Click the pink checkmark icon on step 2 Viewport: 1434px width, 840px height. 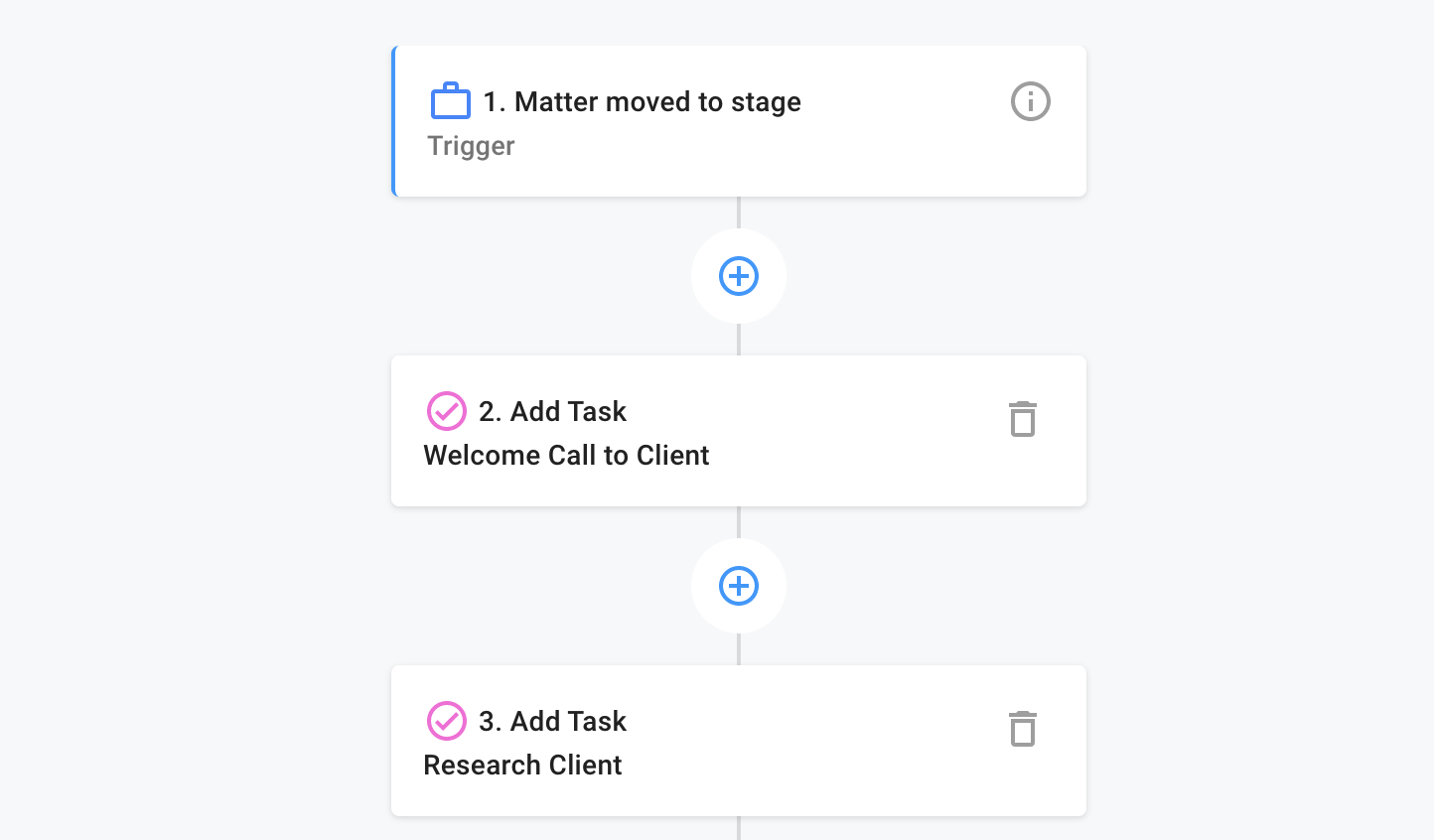[446, 411]
